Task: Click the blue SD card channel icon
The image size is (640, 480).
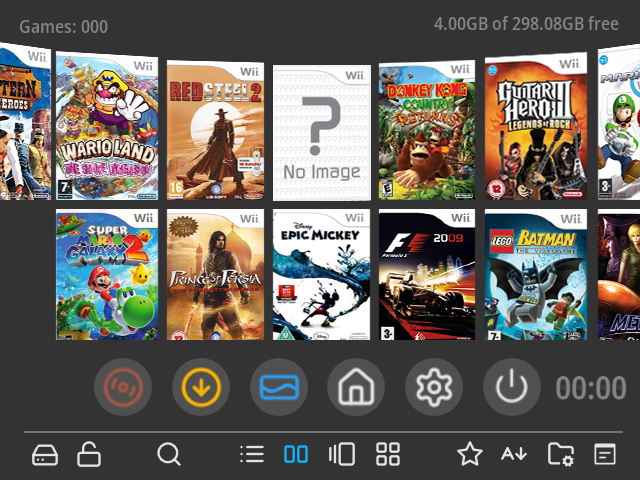Action: (279, 387)
